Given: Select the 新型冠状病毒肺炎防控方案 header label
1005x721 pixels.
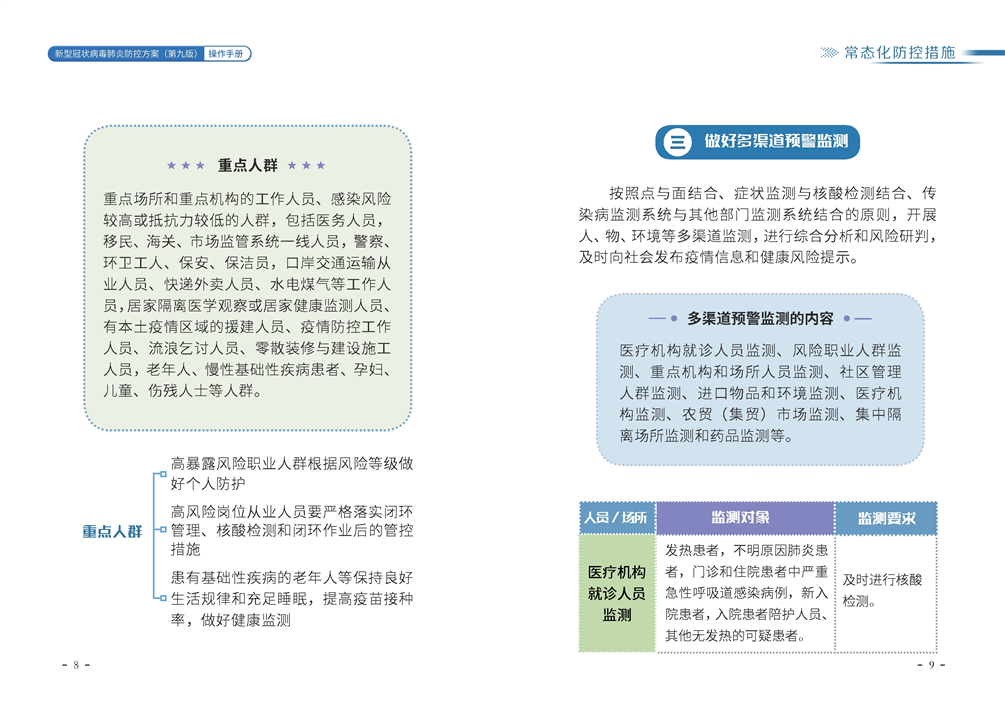Looking at the screenshot, I should pos(126,54).
